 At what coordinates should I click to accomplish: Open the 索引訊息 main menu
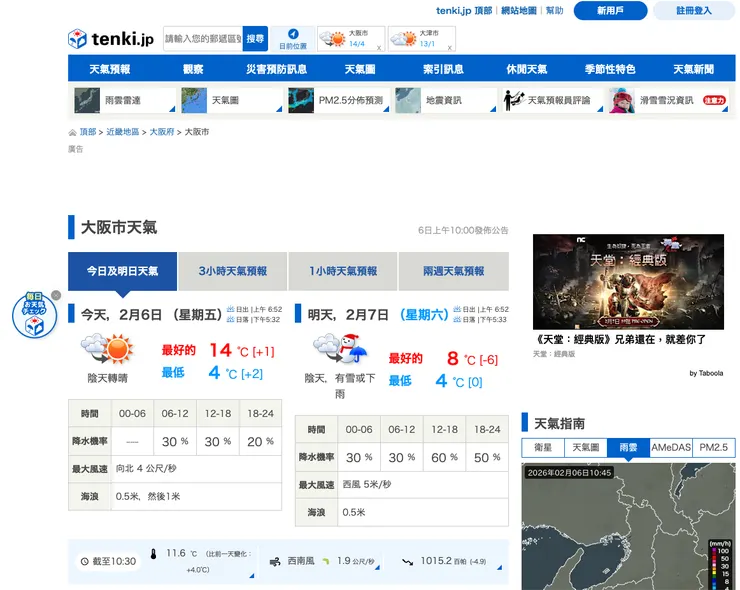[x=443, y=69]
